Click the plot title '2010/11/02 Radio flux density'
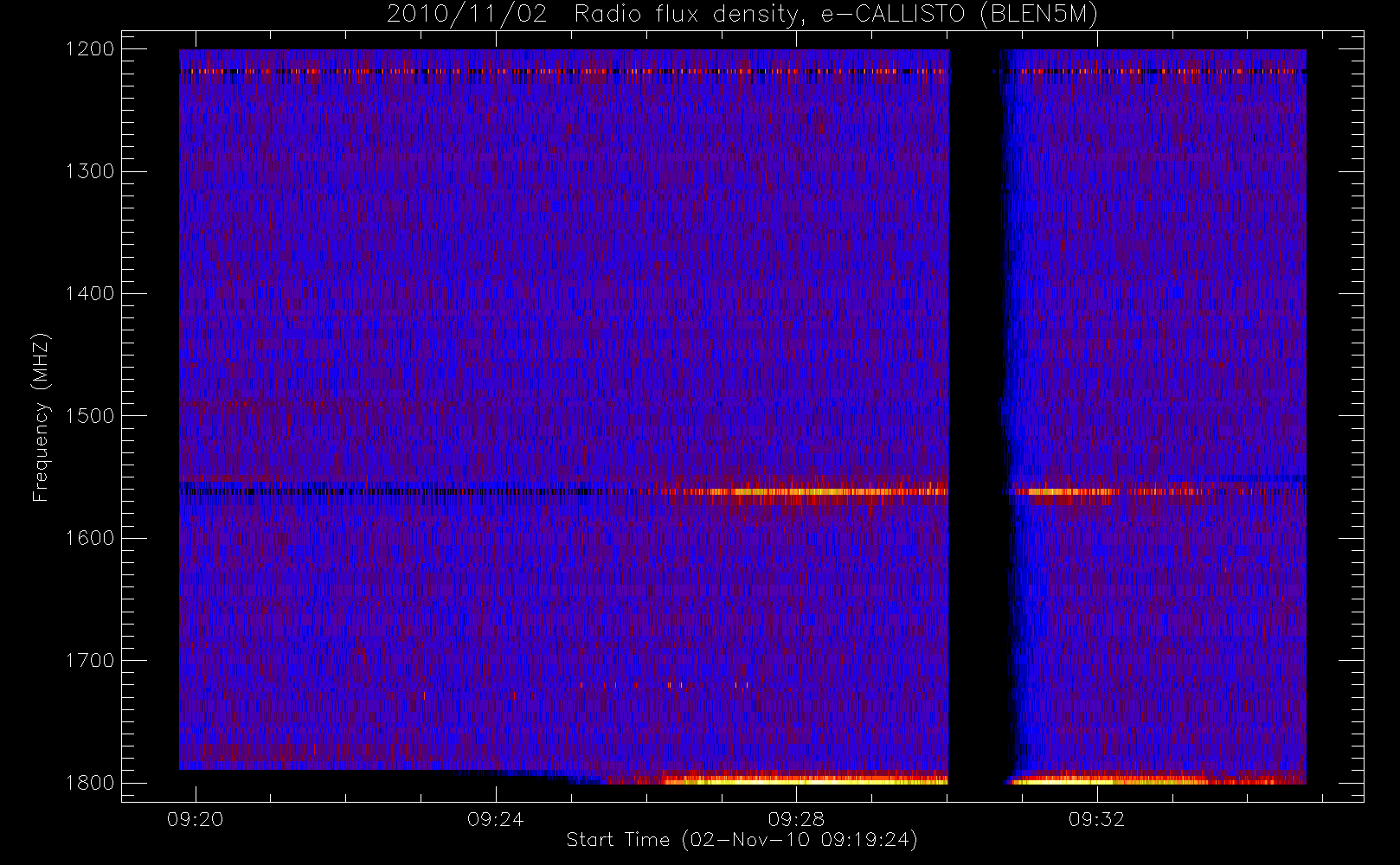The image size is (1400, 865). tap(742, 14)
